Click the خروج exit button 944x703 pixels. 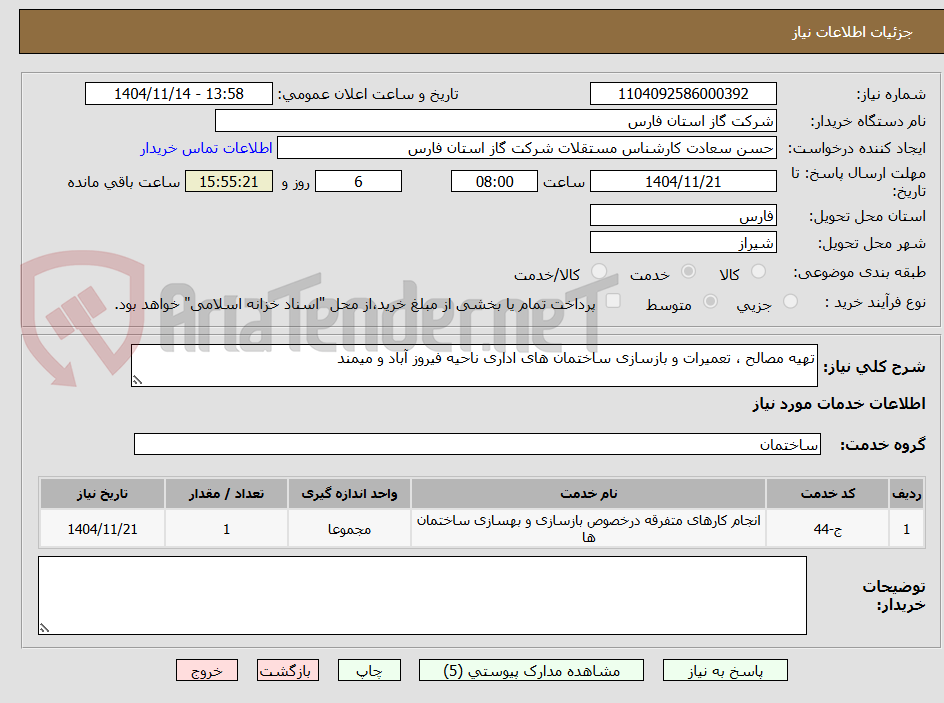pos(206,670)
